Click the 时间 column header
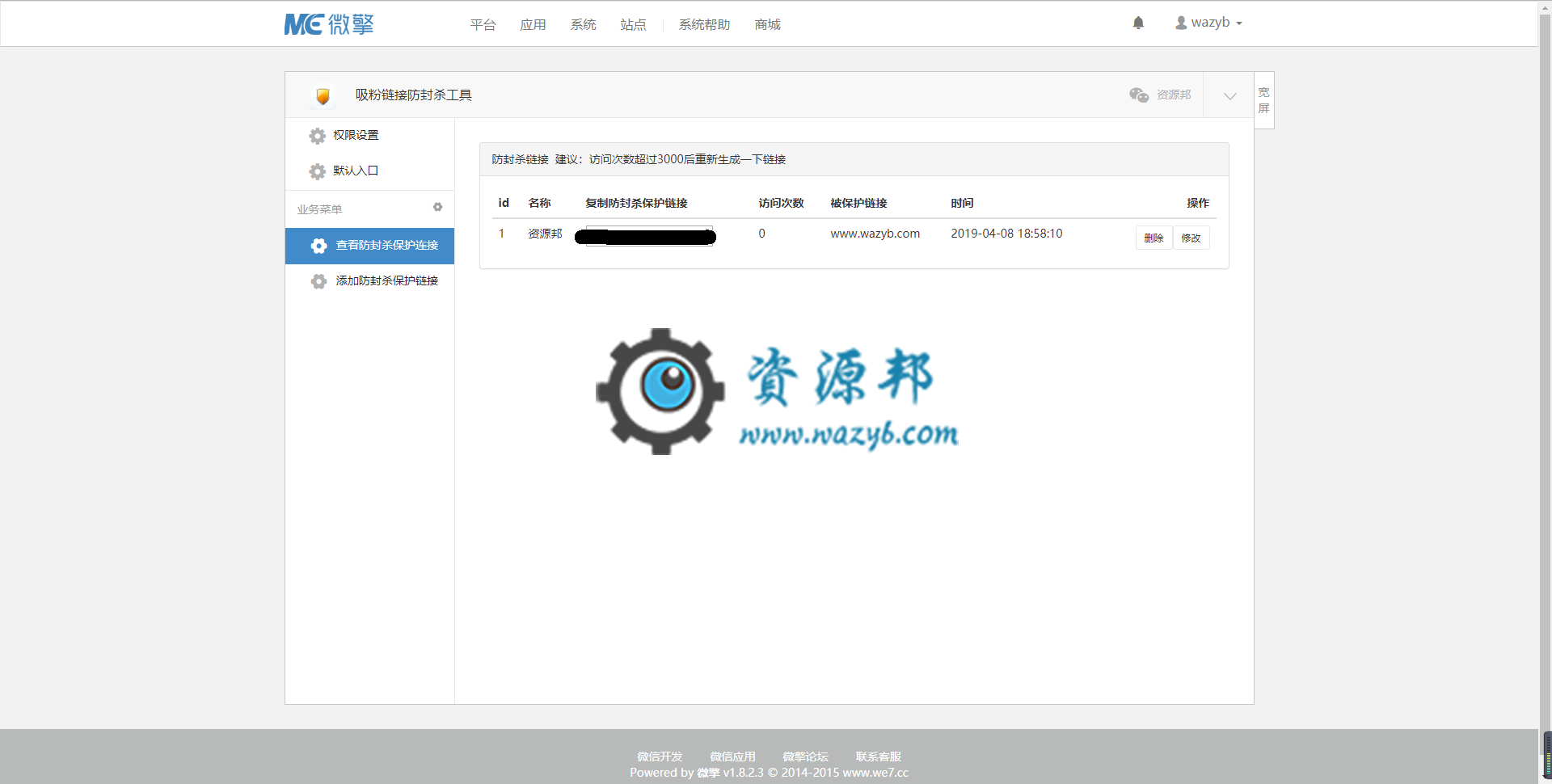Viewport: 1552px width, 784px height. (962, 203)
